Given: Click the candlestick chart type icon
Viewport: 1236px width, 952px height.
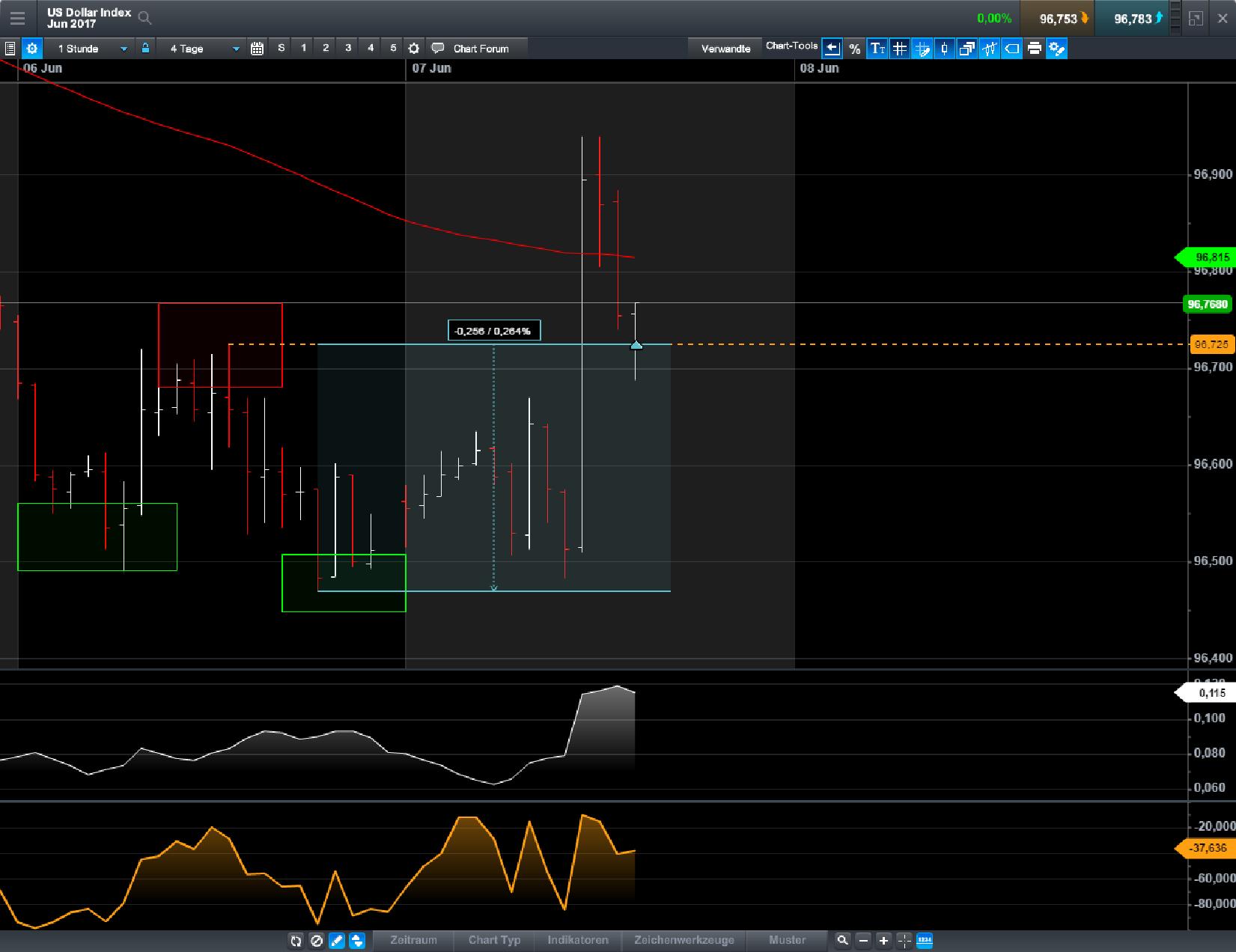Looking at the screenshot, I should (x=944, y=48).
